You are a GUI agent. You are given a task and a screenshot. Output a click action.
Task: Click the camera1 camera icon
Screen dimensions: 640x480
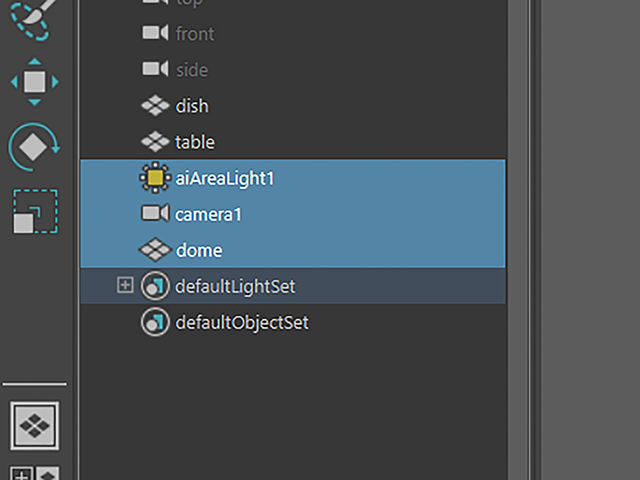tap(155, 213)
